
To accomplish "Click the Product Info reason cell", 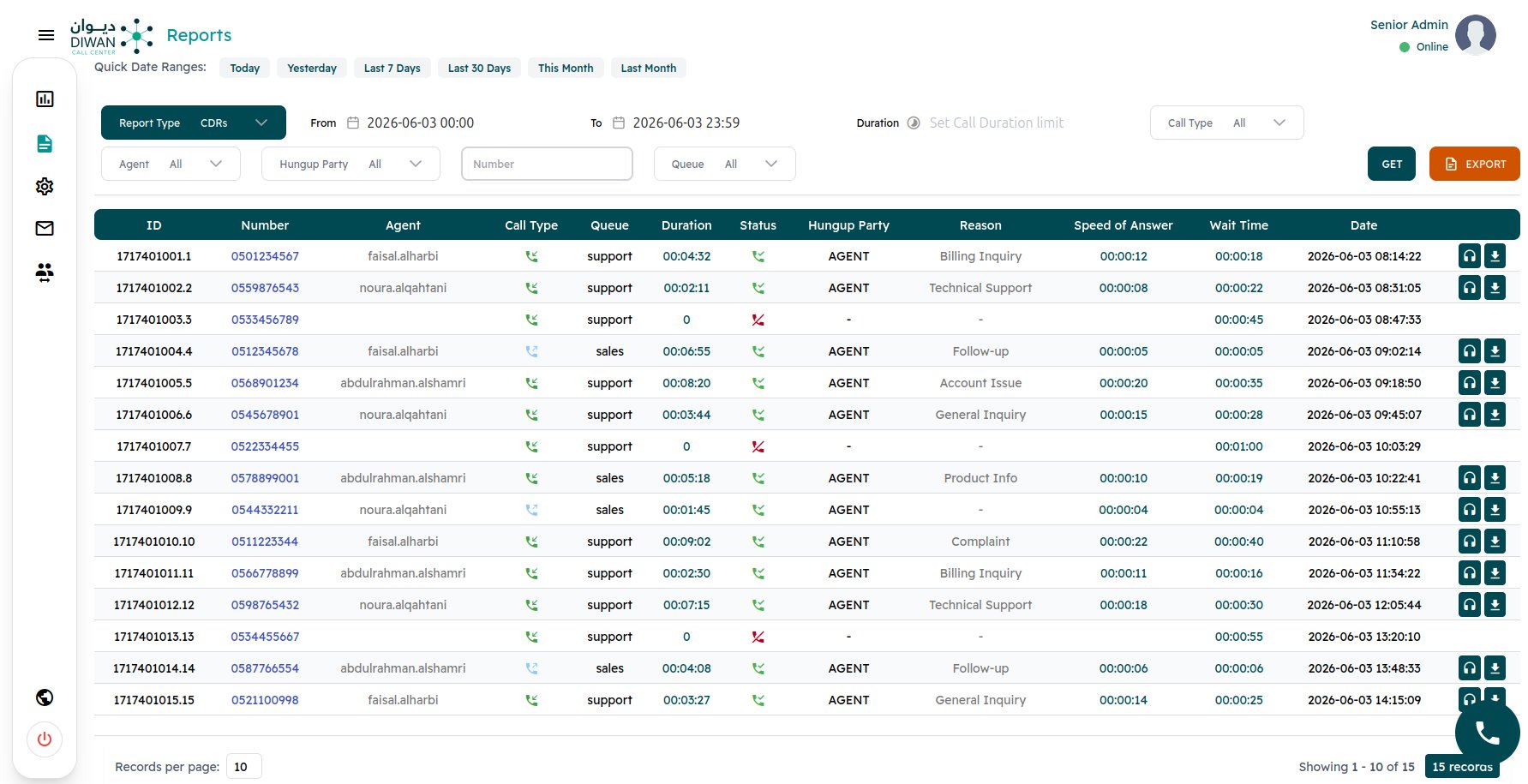I will coord(980,478).
